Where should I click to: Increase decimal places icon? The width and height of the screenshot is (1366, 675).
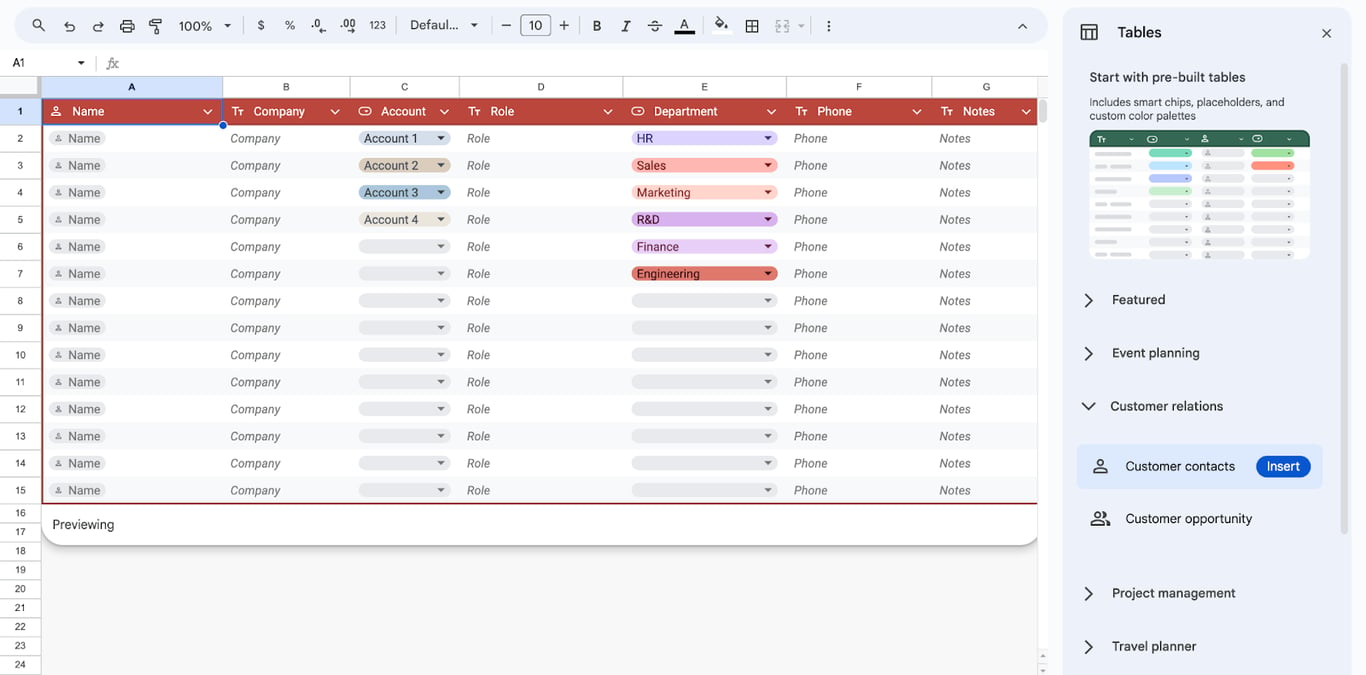[348, 26]
